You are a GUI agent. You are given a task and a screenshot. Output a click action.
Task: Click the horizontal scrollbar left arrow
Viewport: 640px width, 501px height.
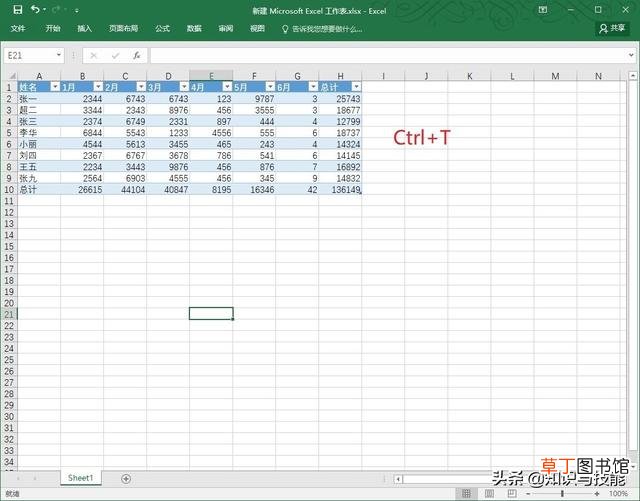point(398,479)
